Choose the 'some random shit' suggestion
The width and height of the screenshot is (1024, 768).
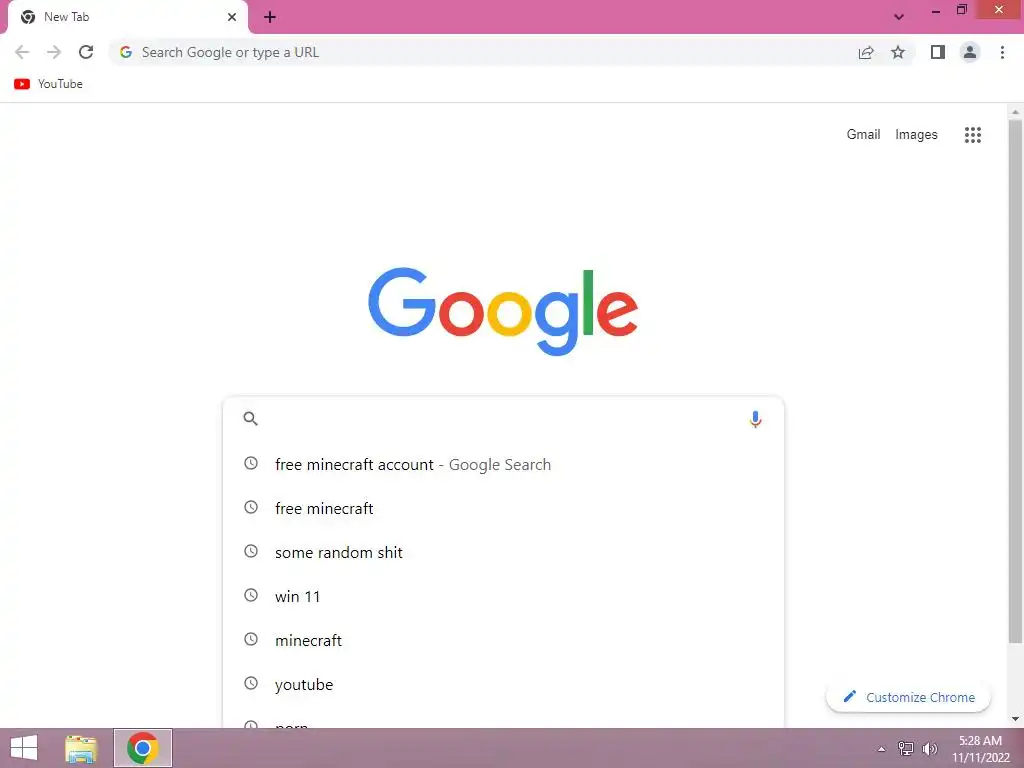(503, 552)
